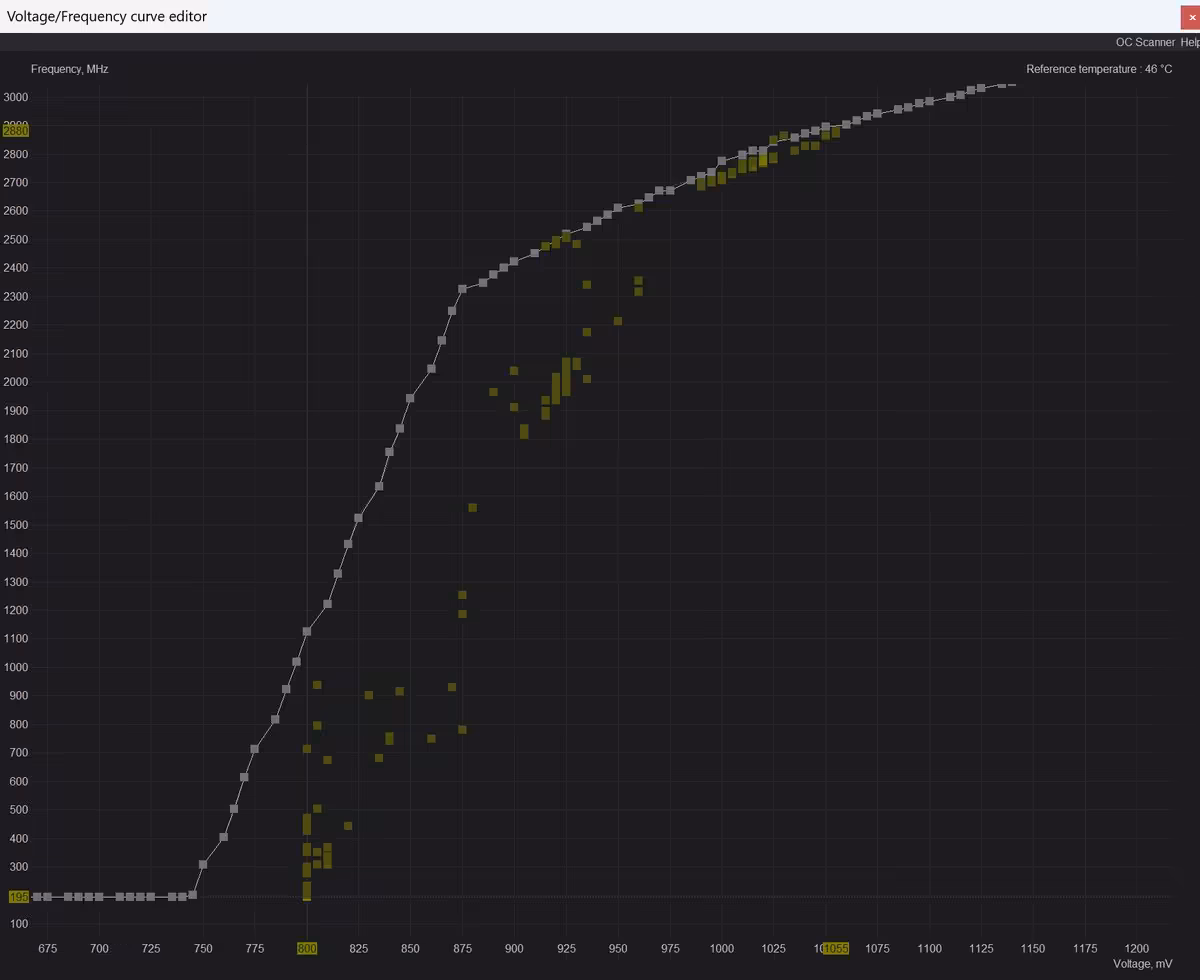Screen dimensions: 1200x980
Task: Select the curve point at 790 mV, about 925 MHz
Action: (x=286, y=689)
